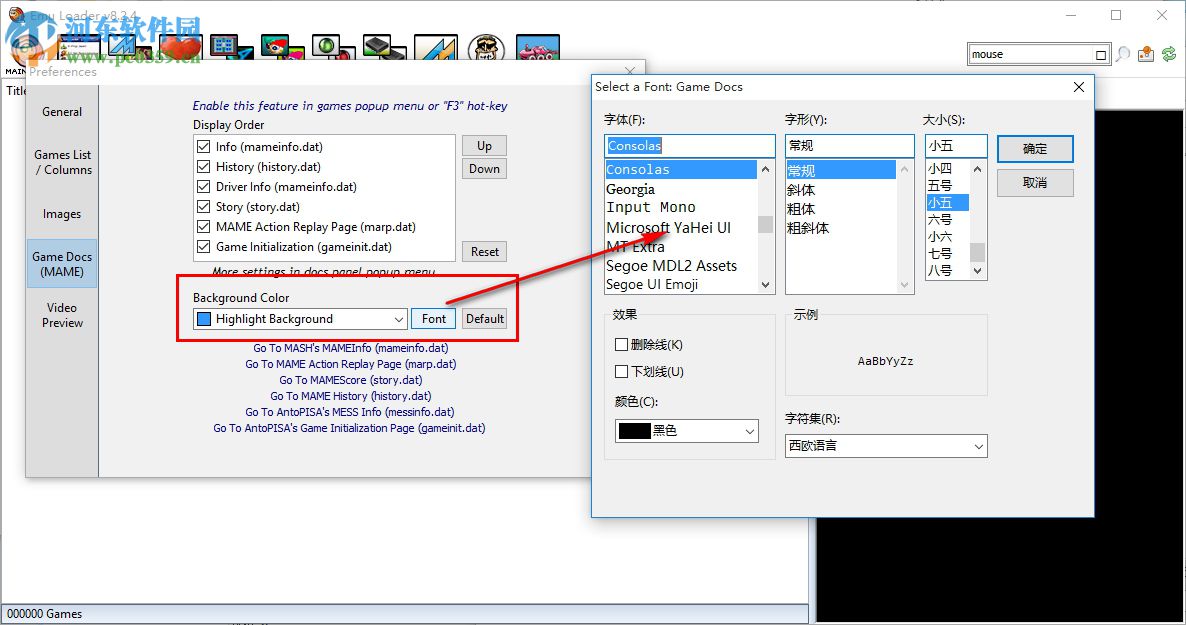
Task: Focus the search field containing mouse
Action: pos(1030,54)
